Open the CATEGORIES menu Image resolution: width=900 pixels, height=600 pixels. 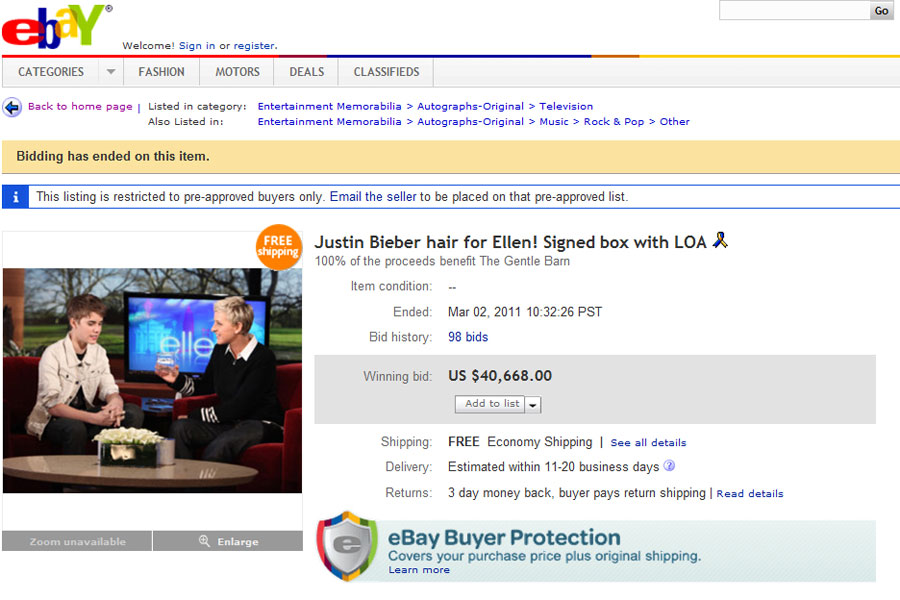51,72
